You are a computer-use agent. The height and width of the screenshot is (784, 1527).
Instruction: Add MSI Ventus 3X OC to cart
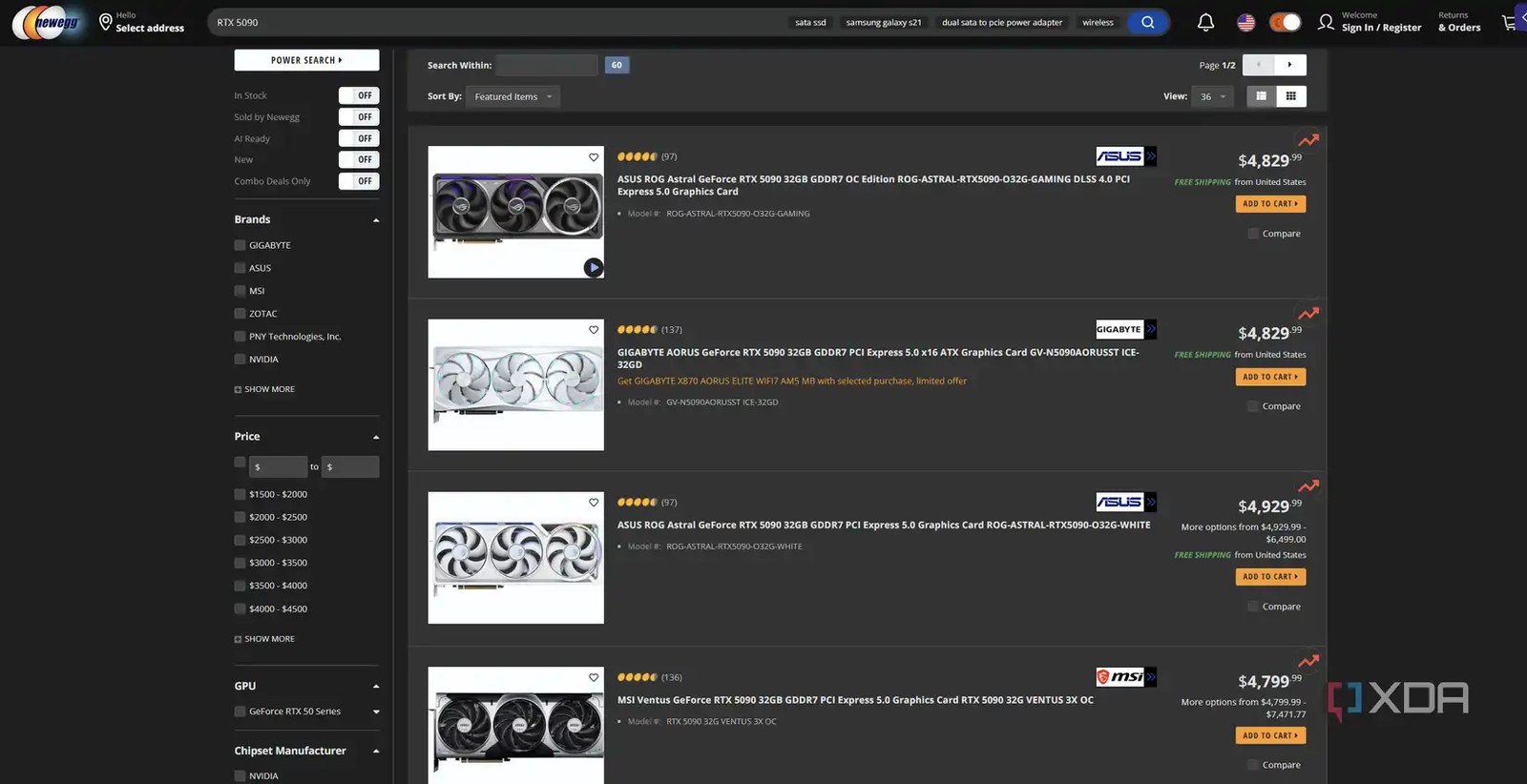pos(1270,735)
